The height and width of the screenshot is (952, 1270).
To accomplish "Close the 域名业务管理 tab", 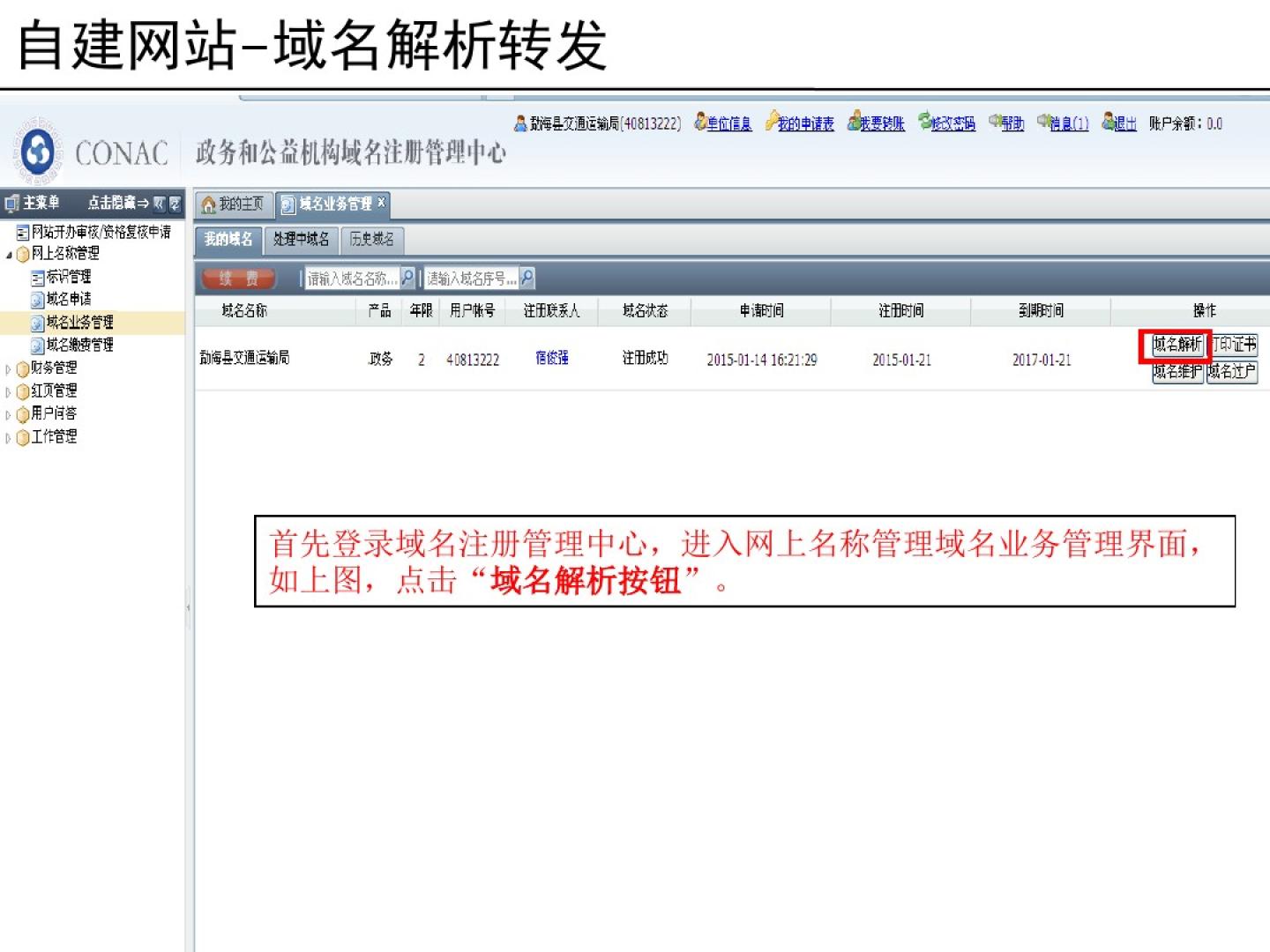I will [x=381, y=203].
